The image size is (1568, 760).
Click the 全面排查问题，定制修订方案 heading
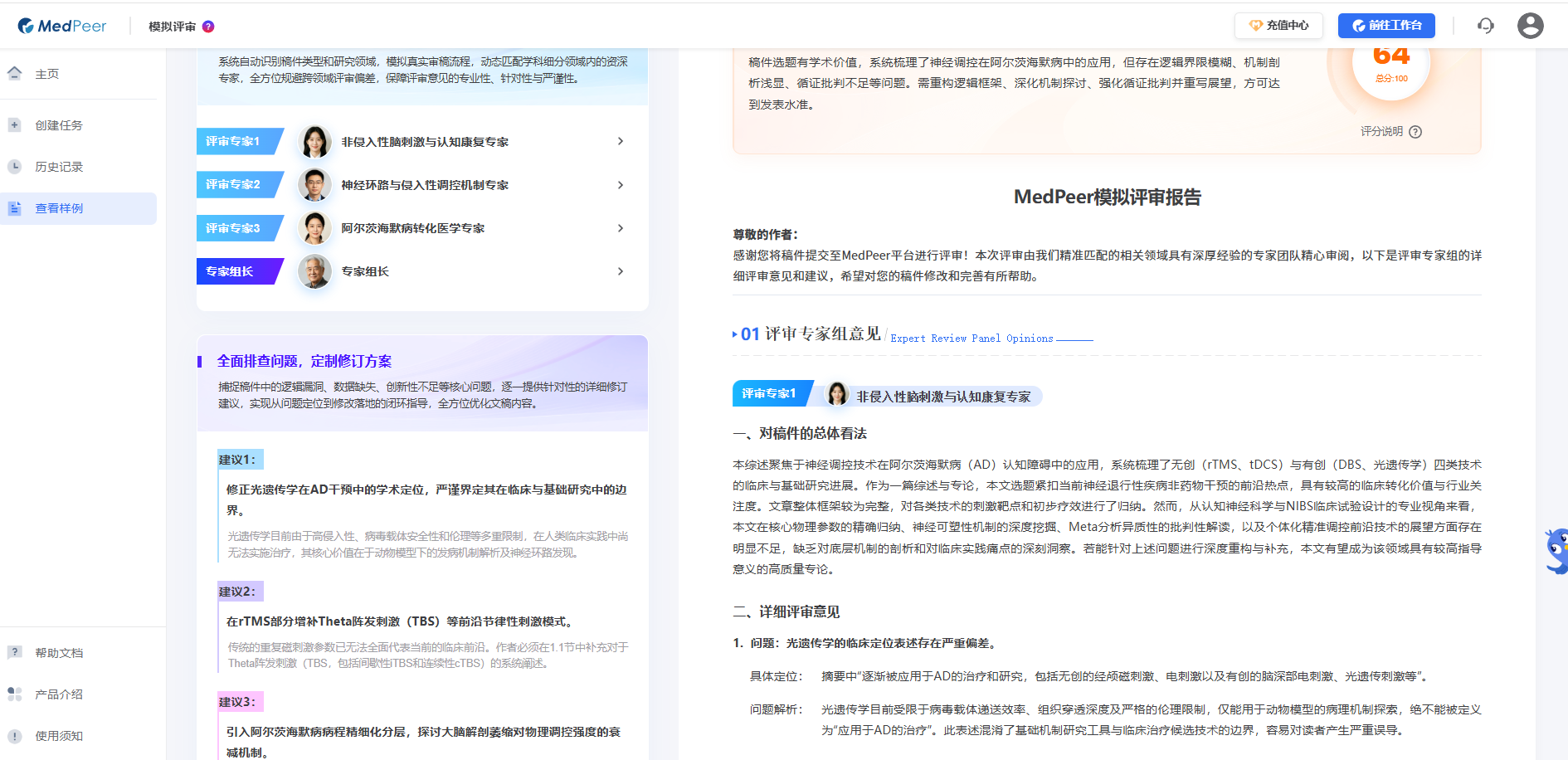click(x=304, y=361)
